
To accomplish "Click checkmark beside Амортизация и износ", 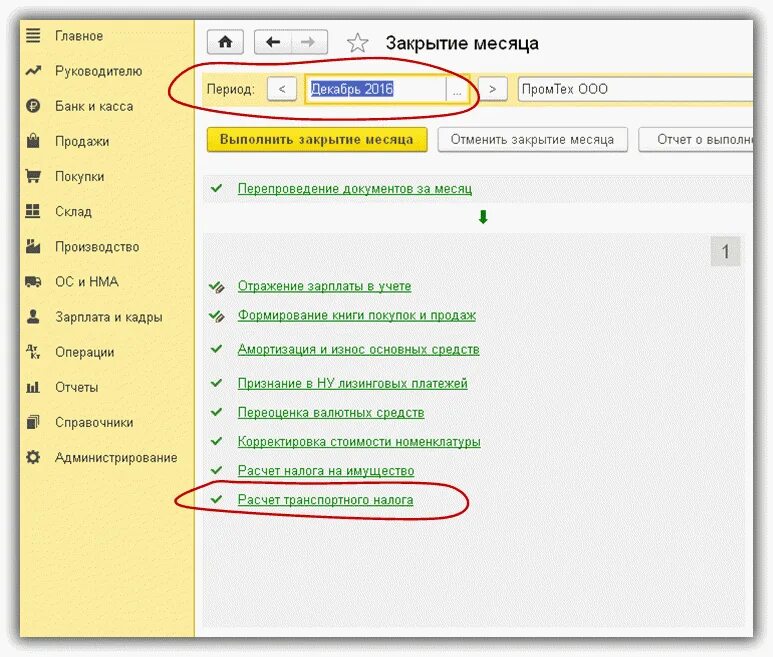I will [x=216, y=349].
